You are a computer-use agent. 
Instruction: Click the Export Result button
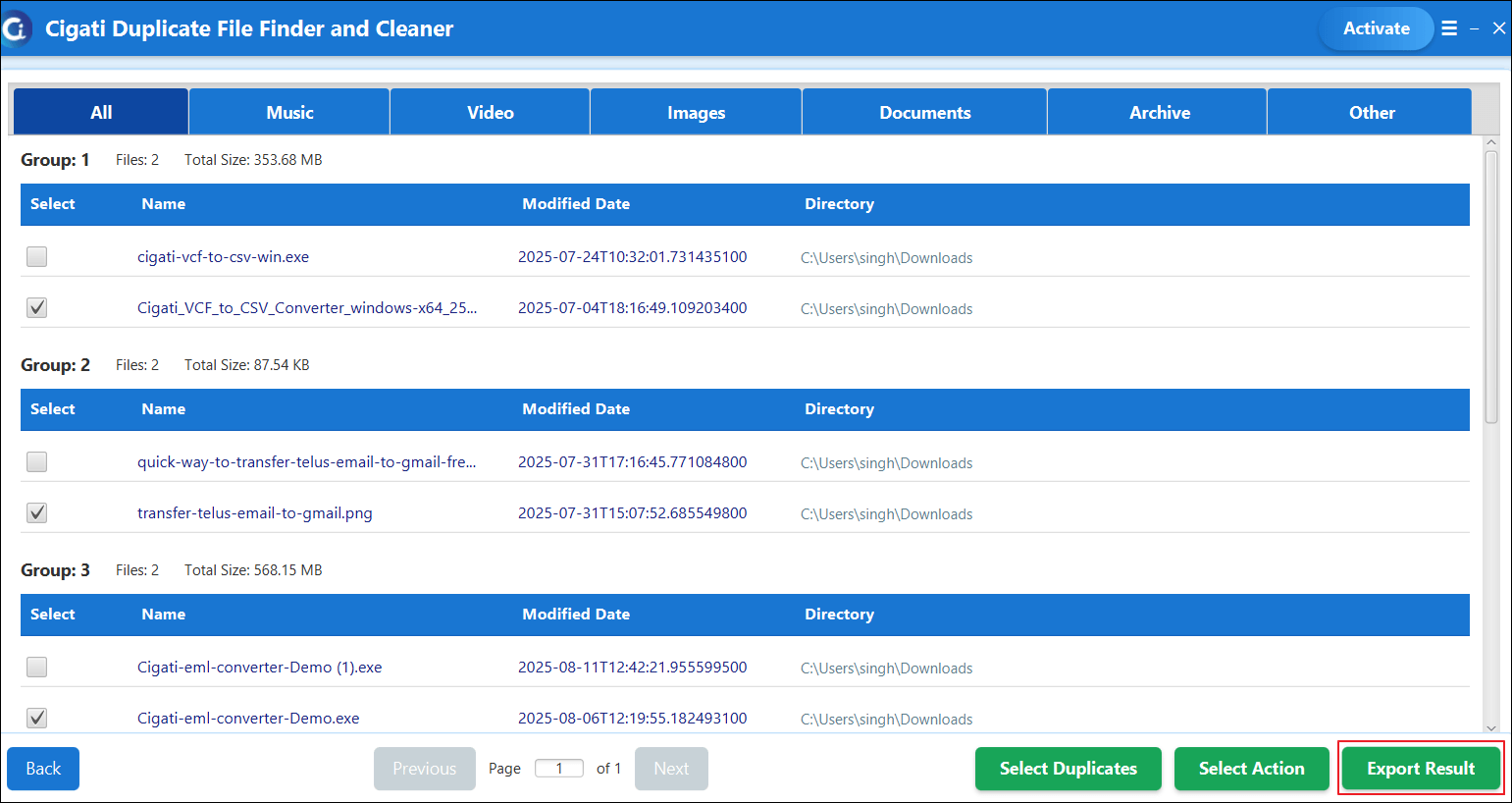(1421, 769)
